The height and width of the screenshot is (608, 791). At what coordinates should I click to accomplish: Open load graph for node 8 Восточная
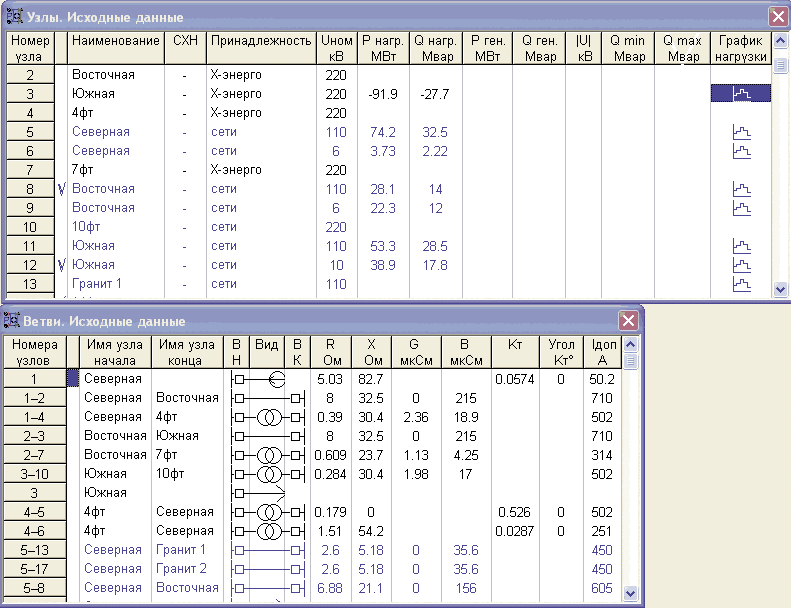tap(741, 189)
